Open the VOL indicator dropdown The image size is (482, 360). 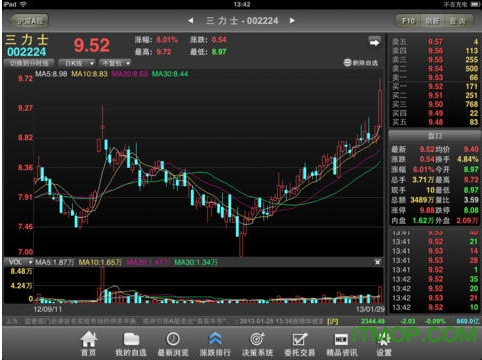click(x=20, y=262)
